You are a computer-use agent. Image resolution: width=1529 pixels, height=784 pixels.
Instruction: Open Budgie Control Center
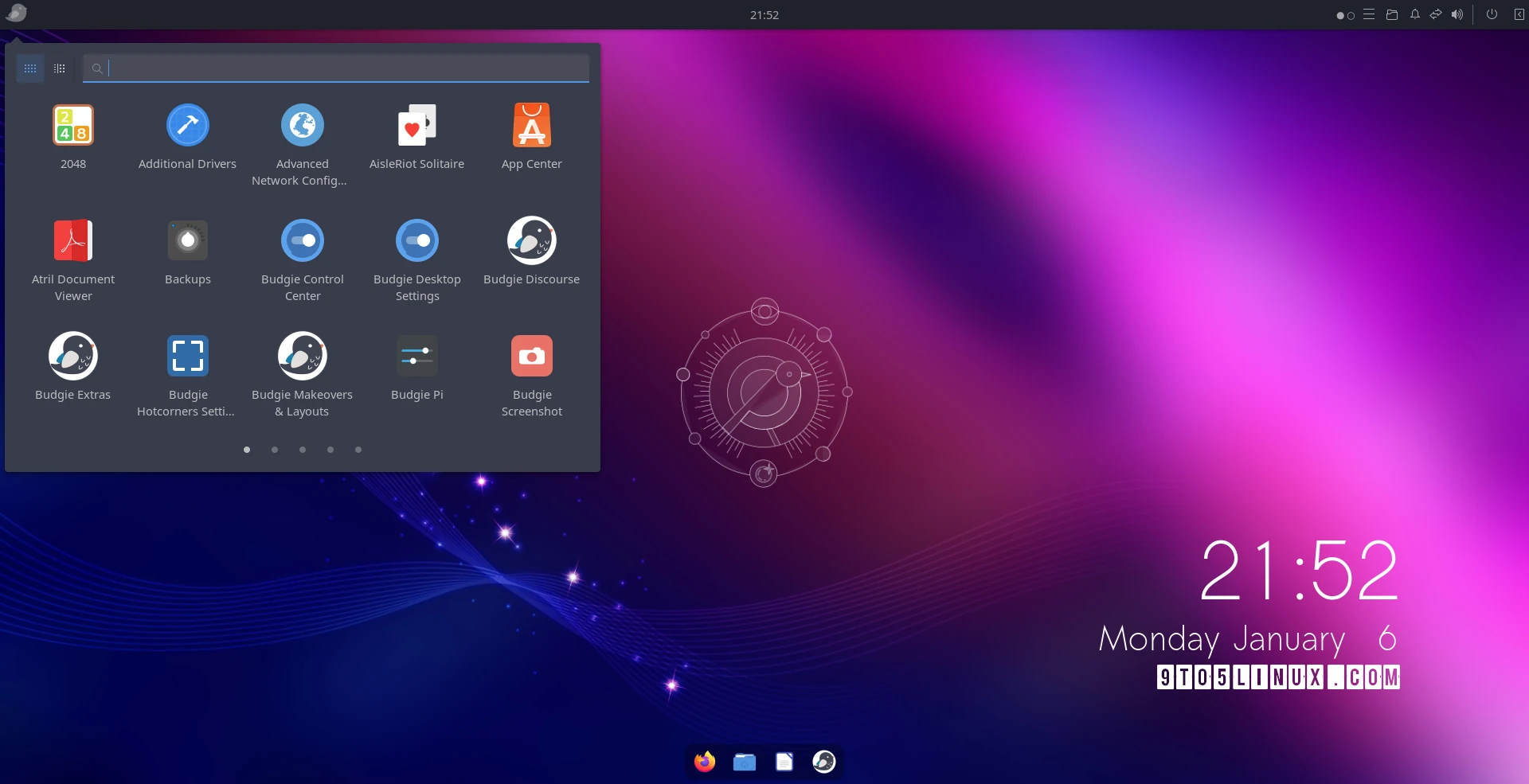[303, 241]
